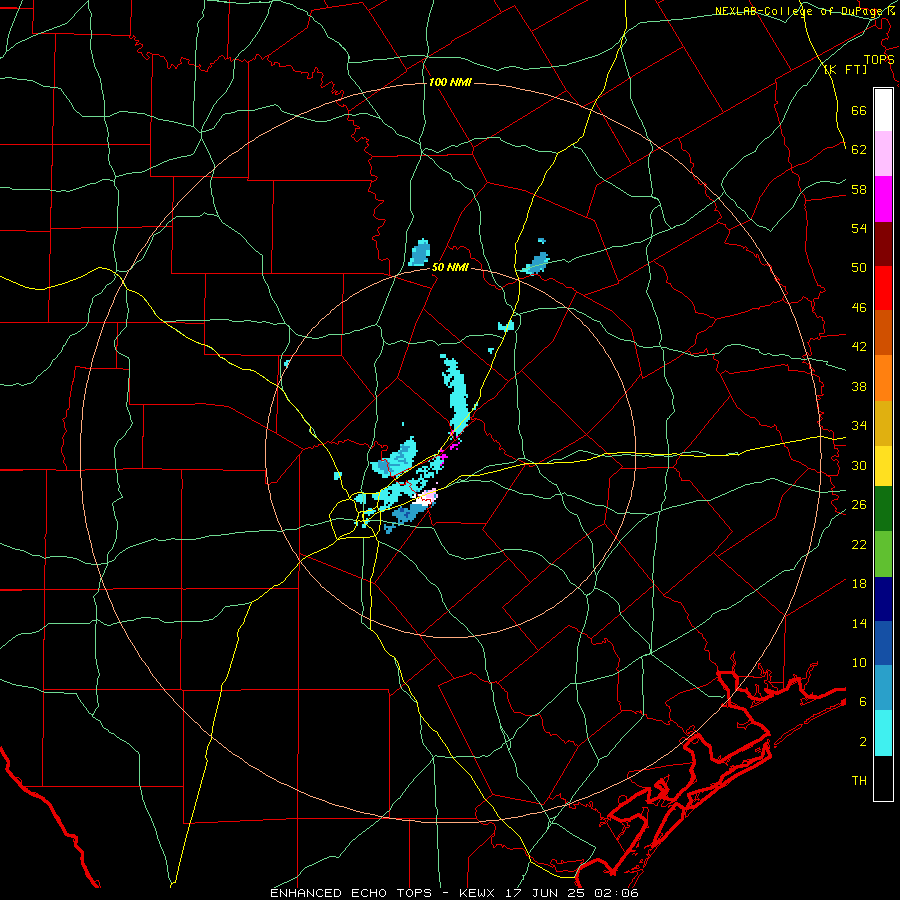This screenshot has height=900, width=900.
Task: Click the light pink 62 kft legend swatch
Action: point(883,154)
